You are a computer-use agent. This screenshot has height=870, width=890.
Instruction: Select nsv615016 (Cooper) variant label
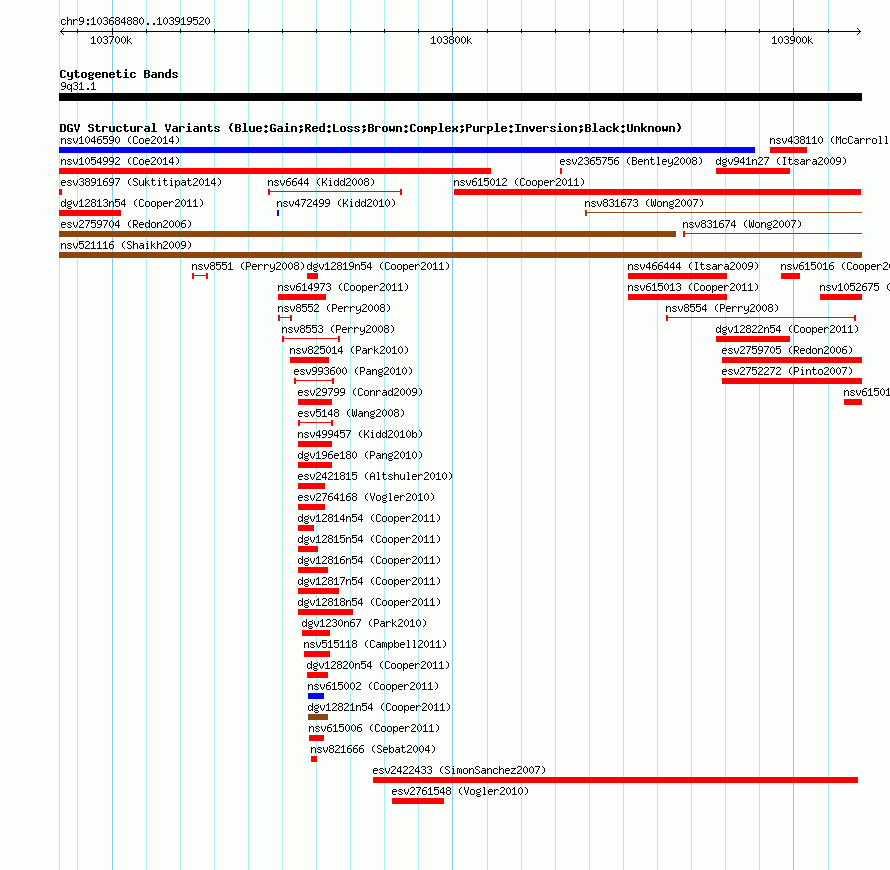click(835, 266)
